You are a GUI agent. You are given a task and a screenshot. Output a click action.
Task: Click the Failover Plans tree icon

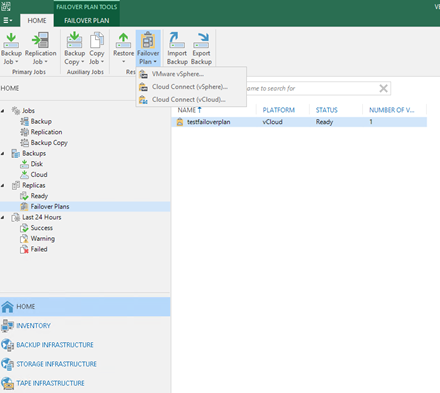click(24, 207)
